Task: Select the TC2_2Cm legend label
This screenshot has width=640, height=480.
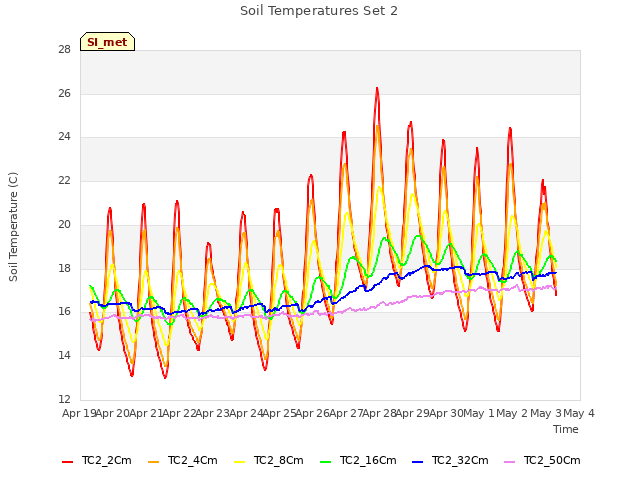Action: [107, 461]
